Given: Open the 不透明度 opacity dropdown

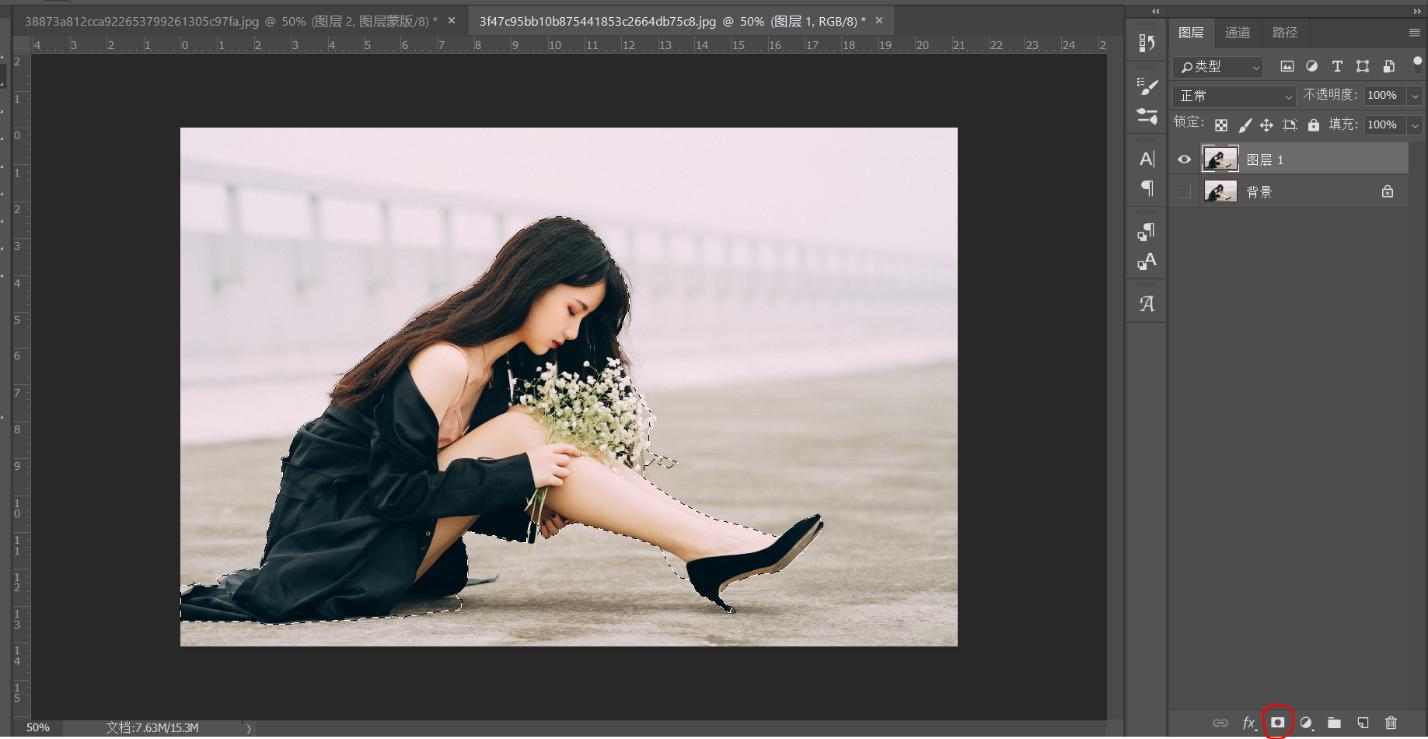Looking at the screenshot, I should point(1416,95).
